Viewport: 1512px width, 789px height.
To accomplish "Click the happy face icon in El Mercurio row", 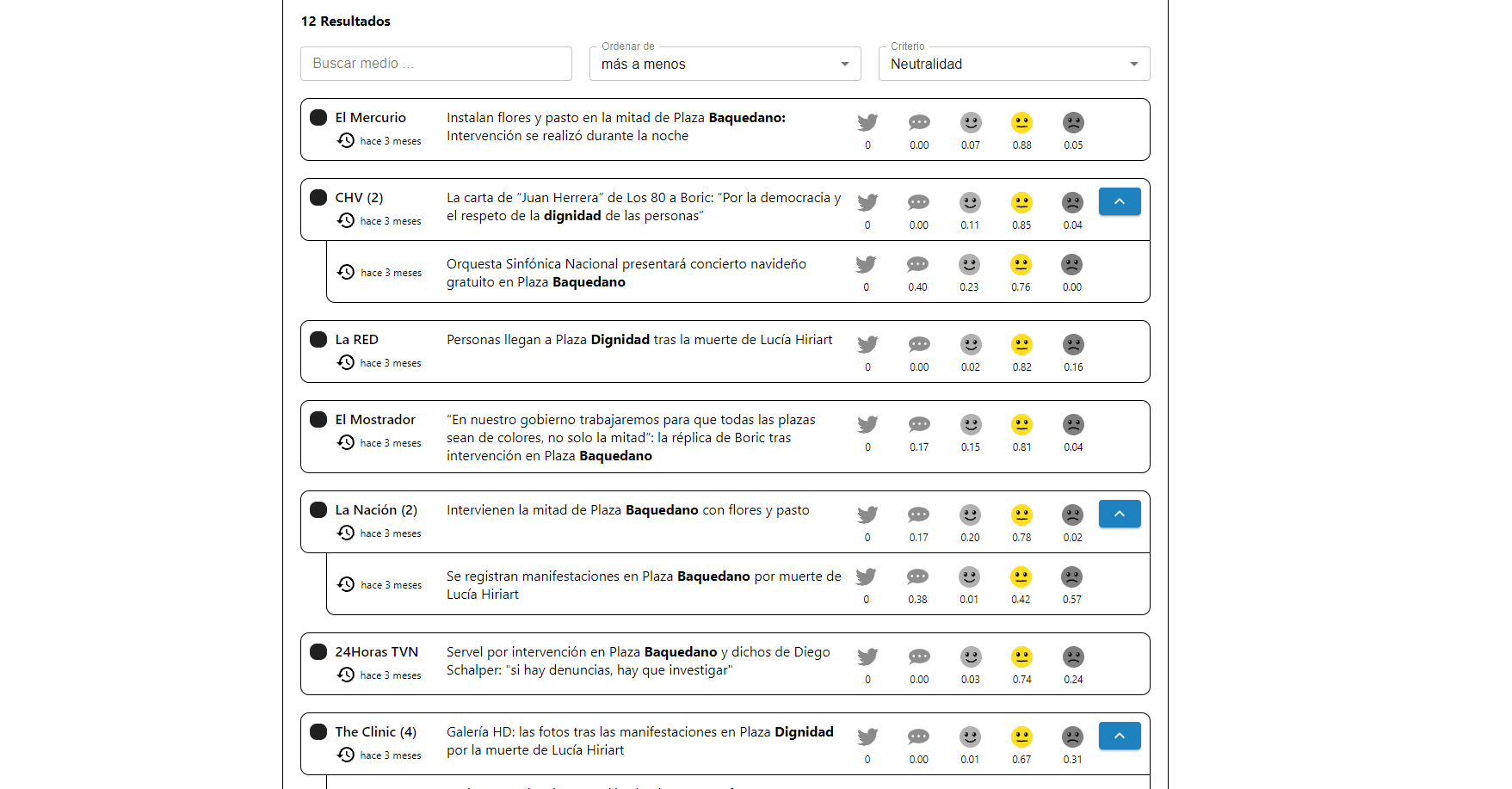I will pos(971,123).
